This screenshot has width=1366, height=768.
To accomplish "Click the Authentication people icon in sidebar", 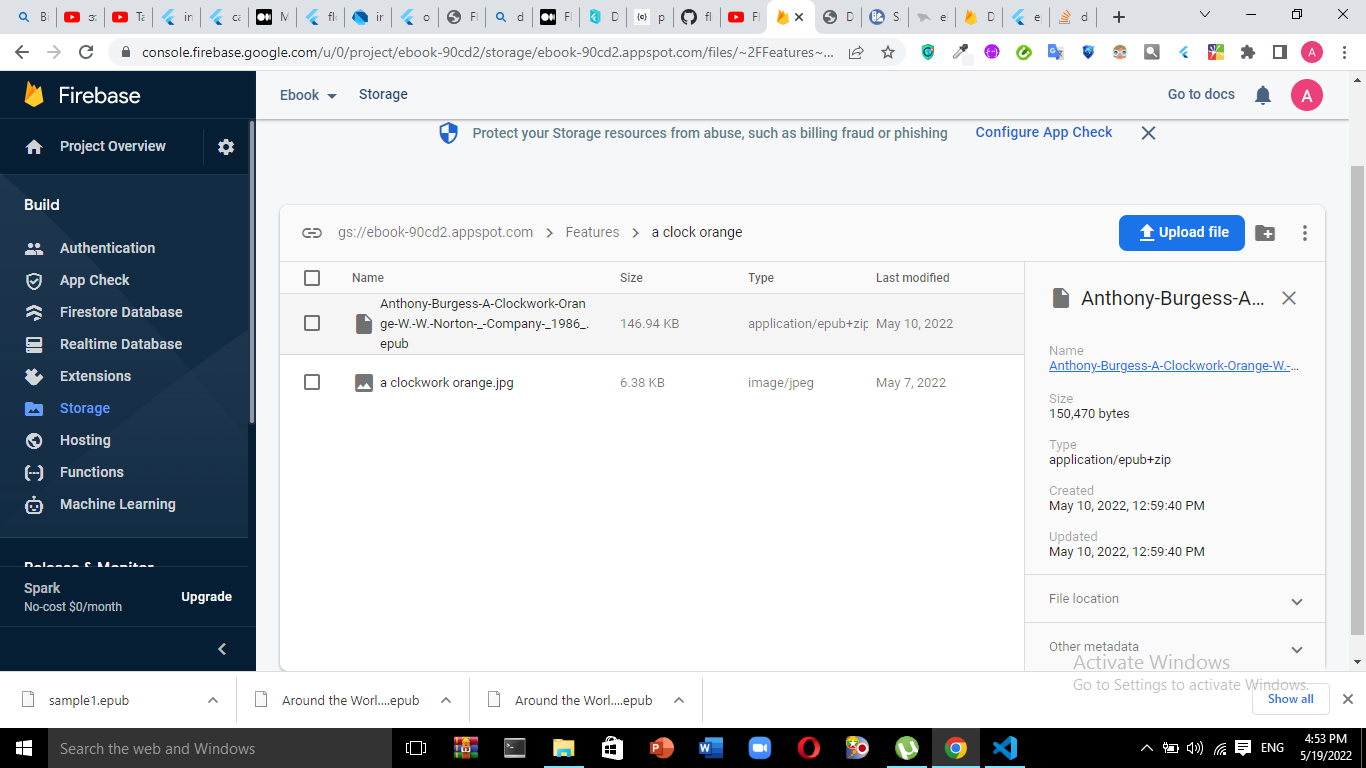I will (x=34, y=248).
